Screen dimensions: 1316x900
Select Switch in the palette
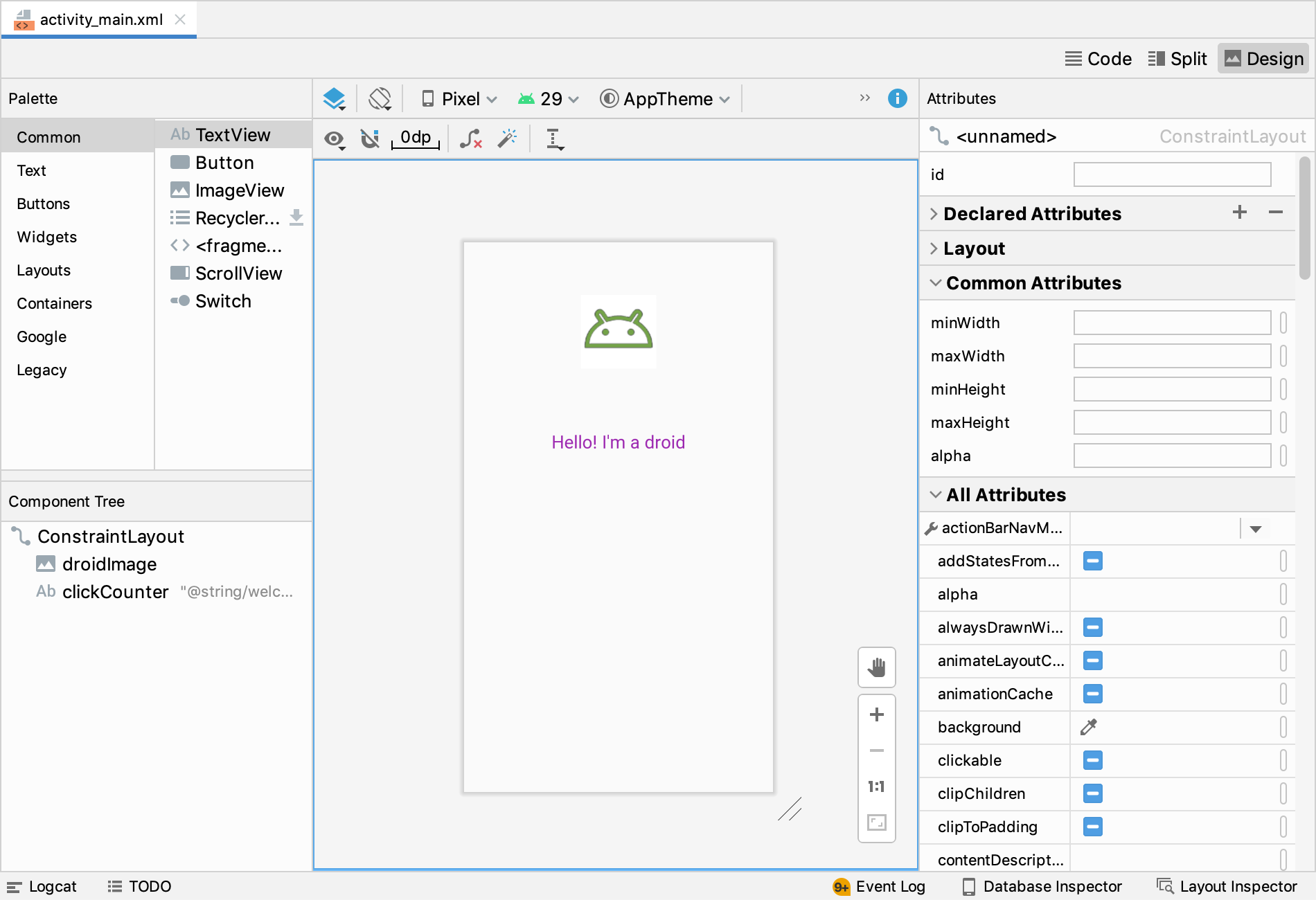click(x=233, y=301)
